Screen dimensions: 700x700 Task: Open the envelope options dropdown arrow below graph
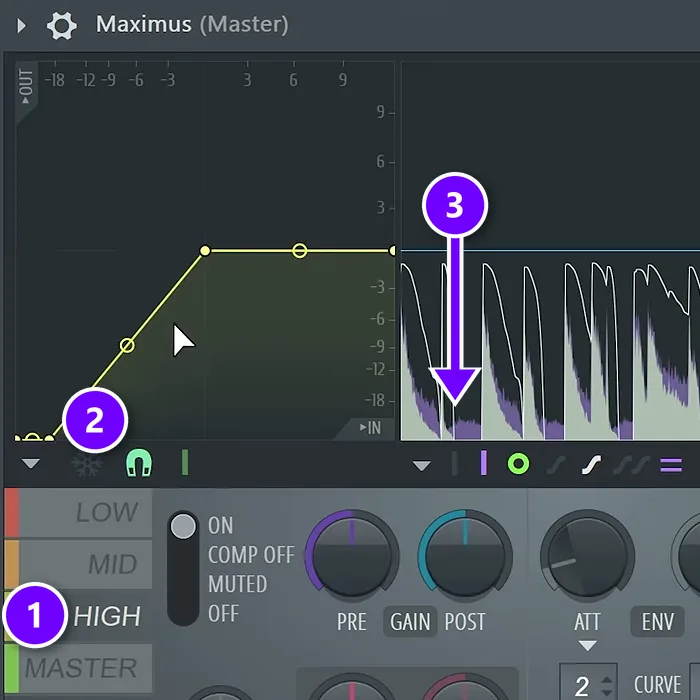point(31,464)
